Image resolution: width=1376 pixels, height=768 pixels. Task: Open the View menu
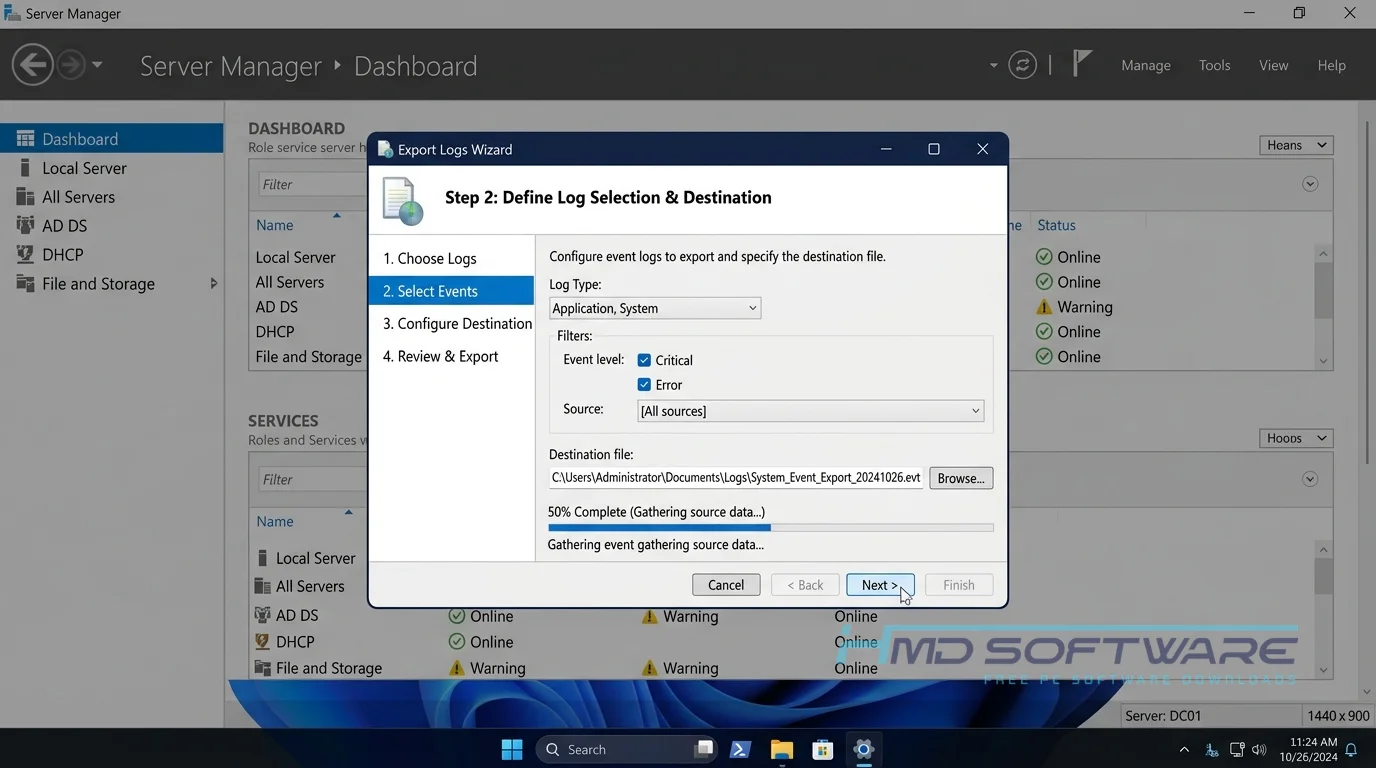[1273, 65]
